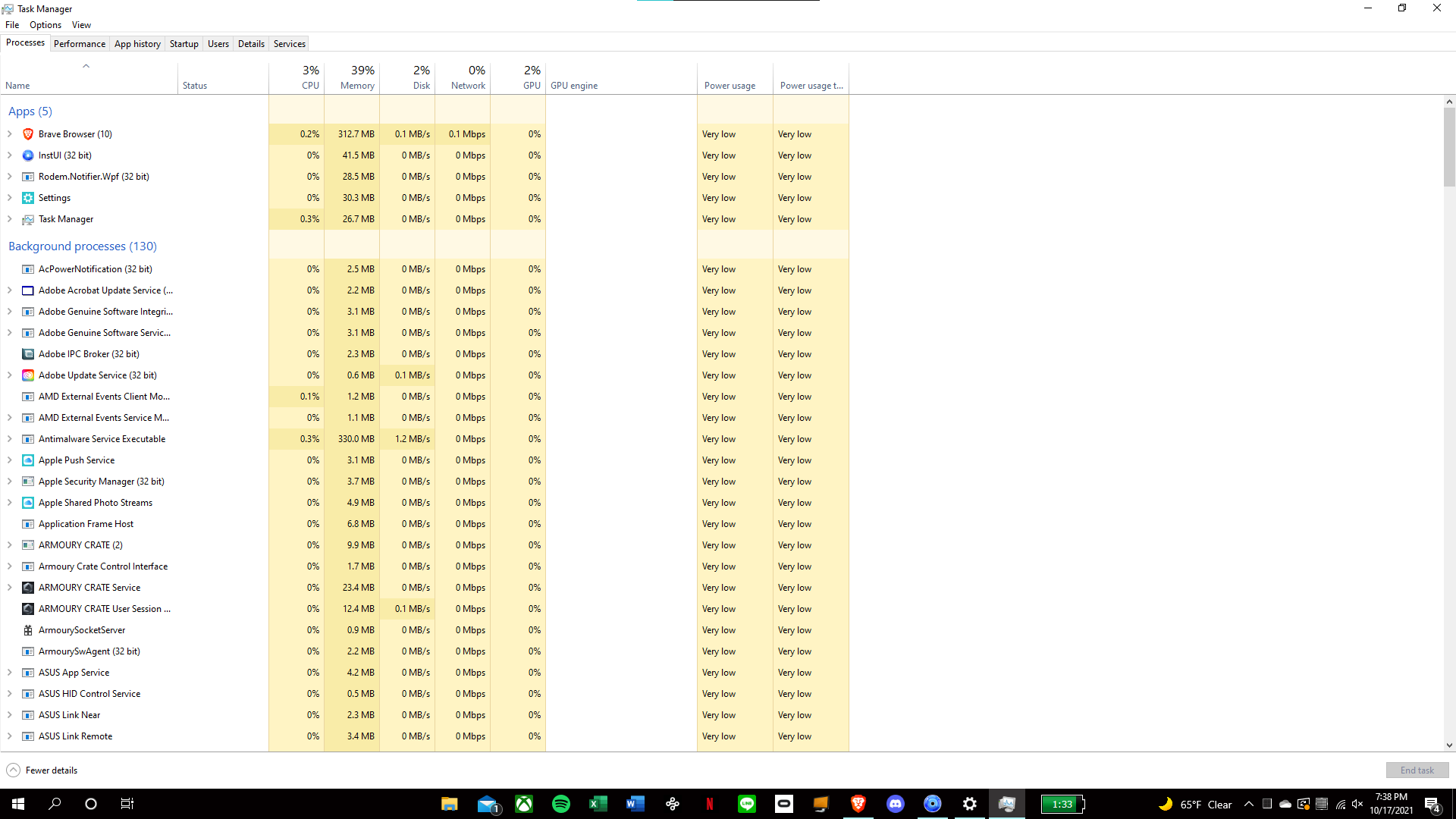This screenshot has height=819, width=1456.
Task: Switch to the Performance tab
Action: click(80, 44)
